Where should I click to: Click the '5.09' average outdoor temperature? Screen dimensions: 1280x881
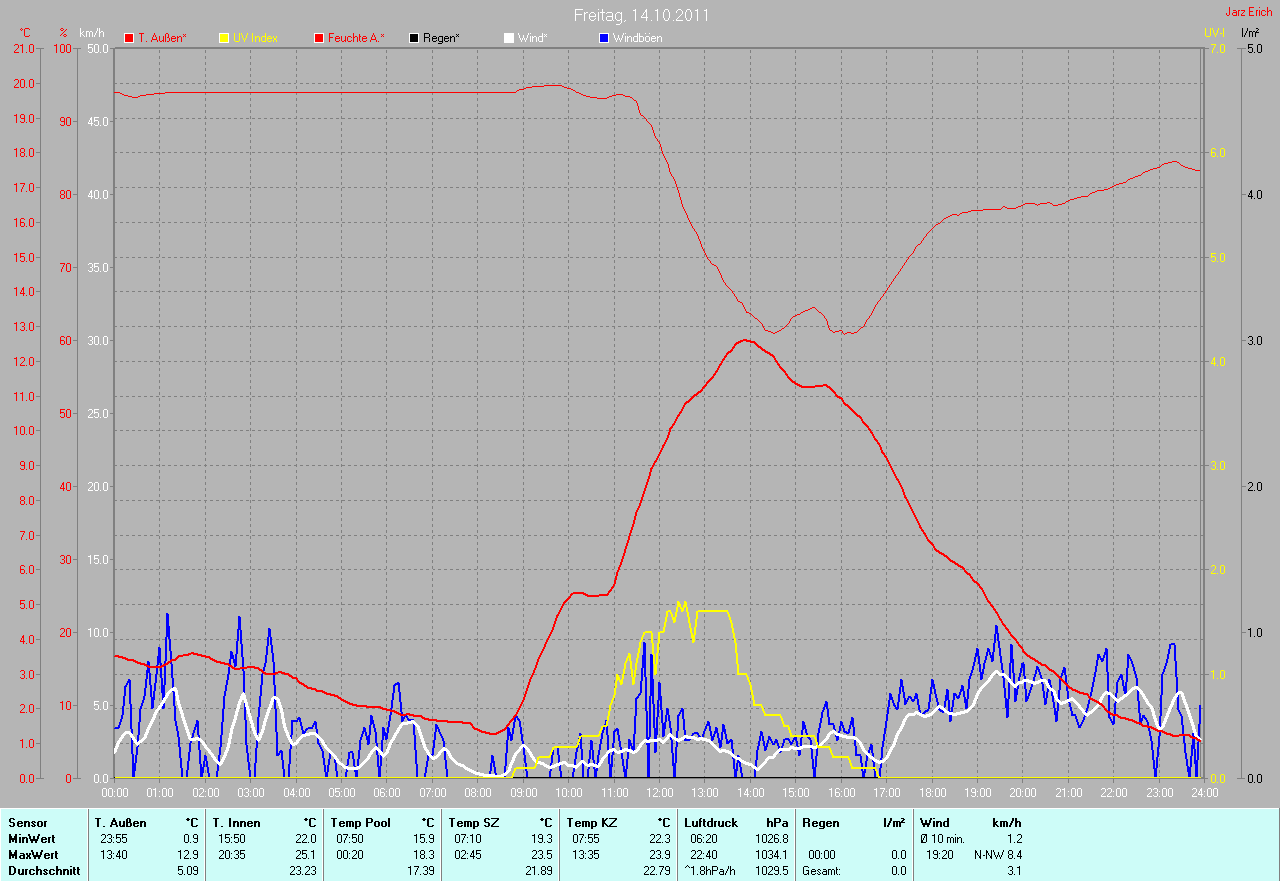click(x=188, y=871)
